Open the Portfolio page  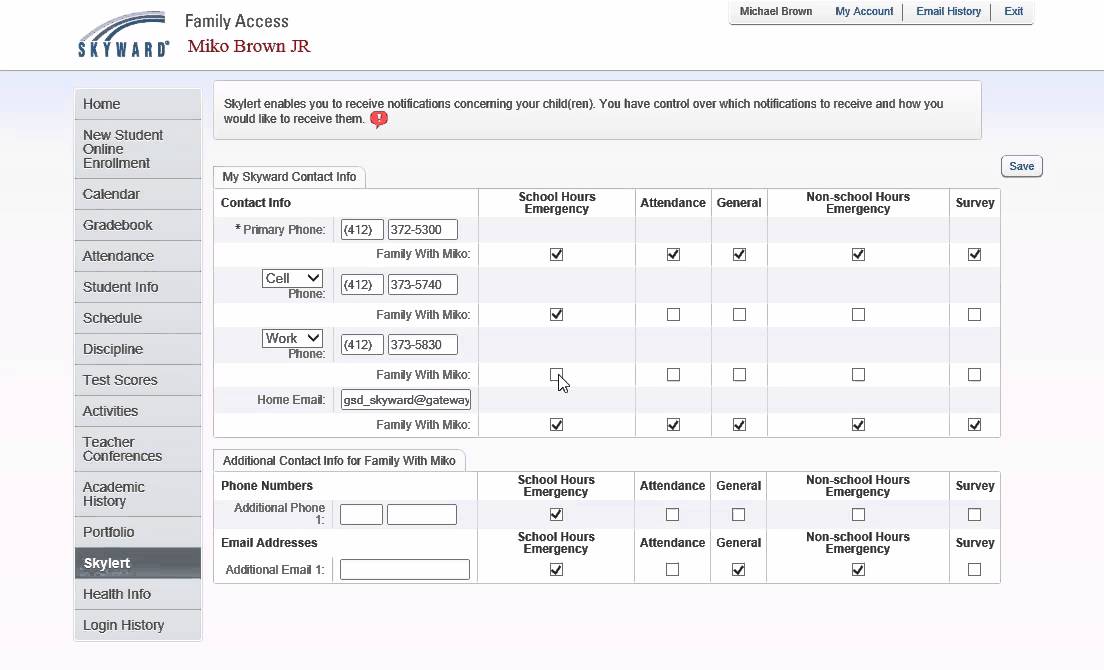click(x=138, y=532)
